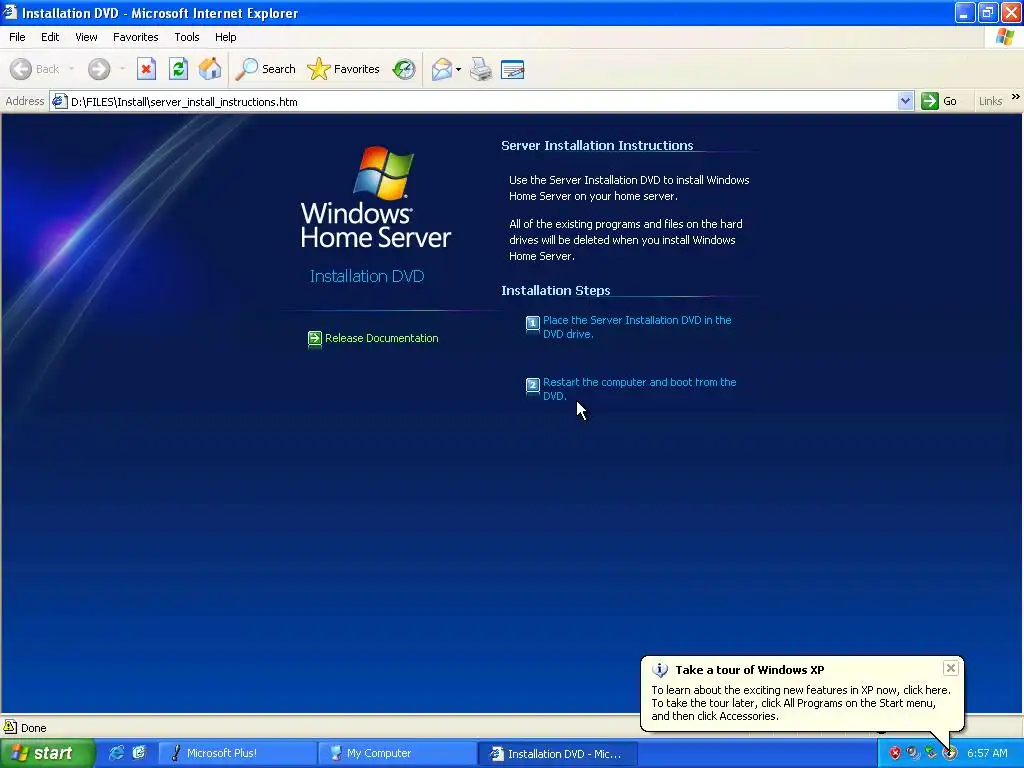Select the Installation DVD taskbar button
Viewport: 1024px width, 768px height.
tap(558, 754)
